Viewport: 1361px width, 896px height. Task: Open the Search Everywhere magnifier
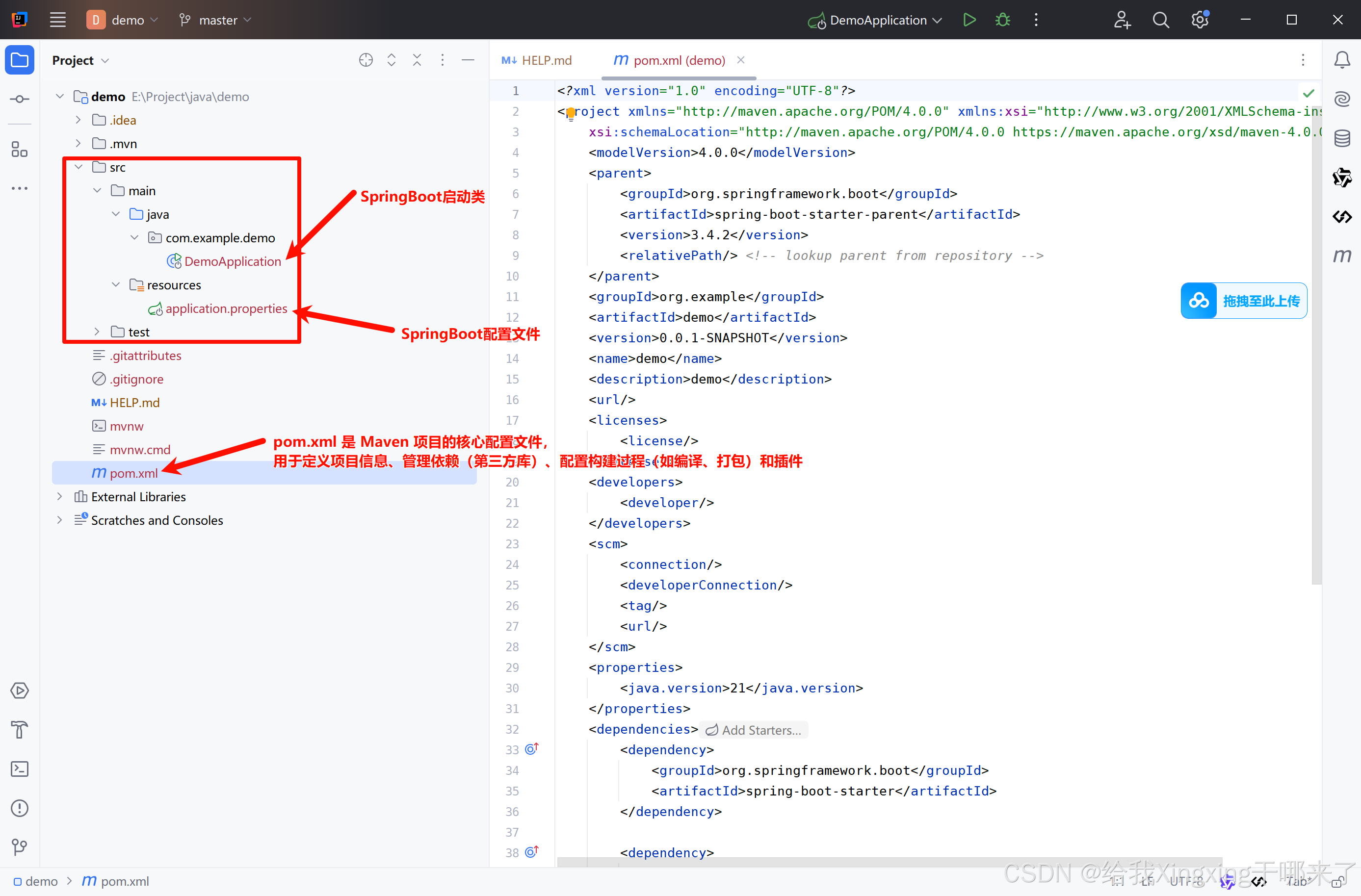click(1160, 20)
